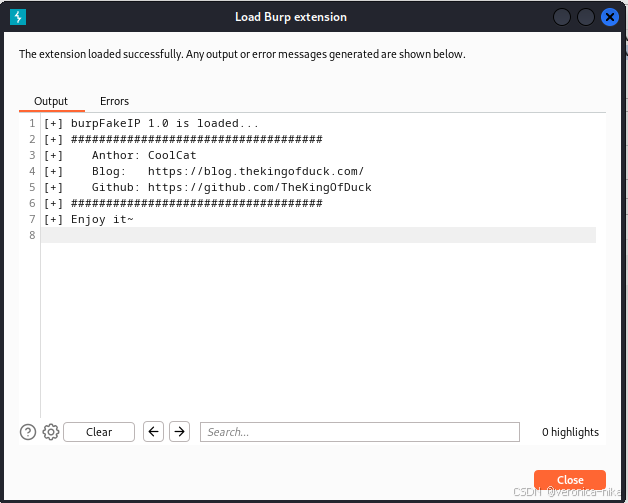The image size is (628, 503).
Task: Open the help question mark icon
Action: coord(28,432)
